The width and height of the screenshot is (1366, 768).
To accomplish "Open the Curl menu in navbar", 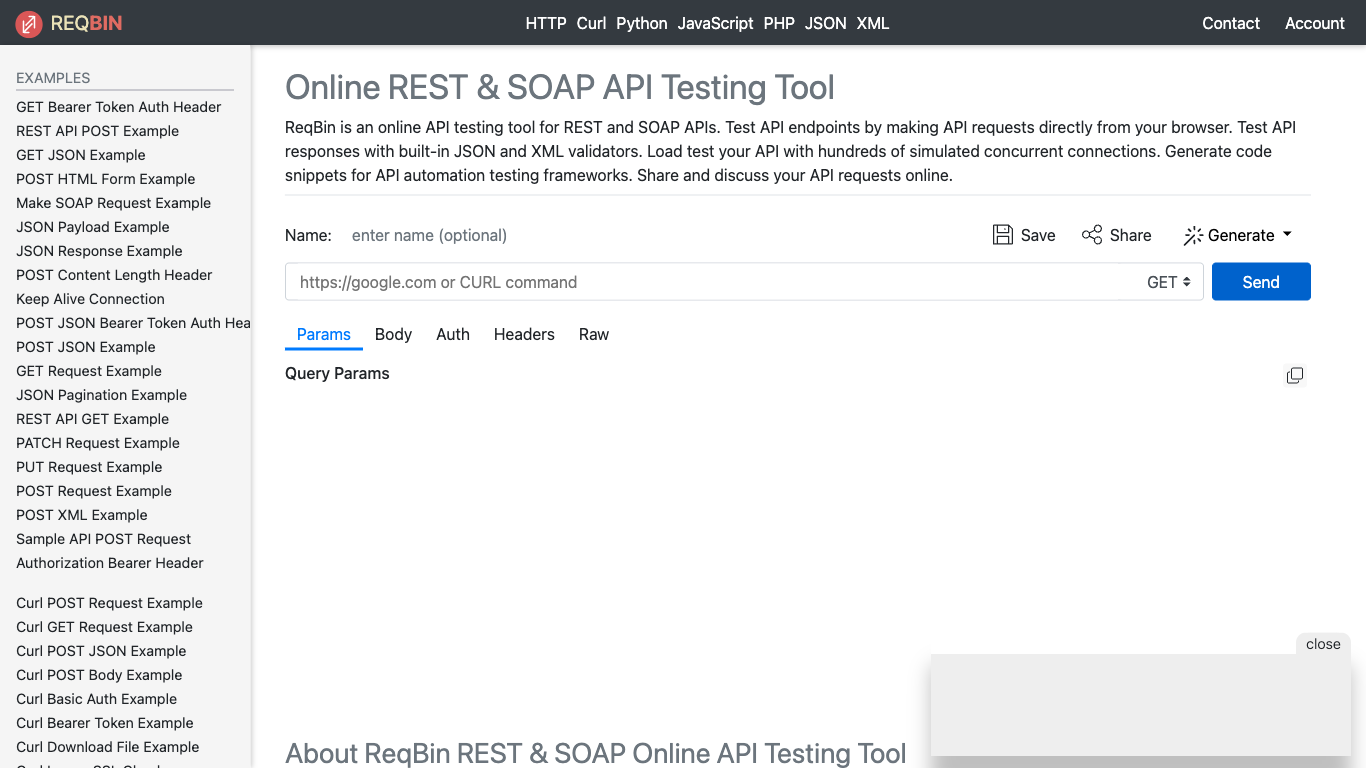I will [x=591, y=23].
